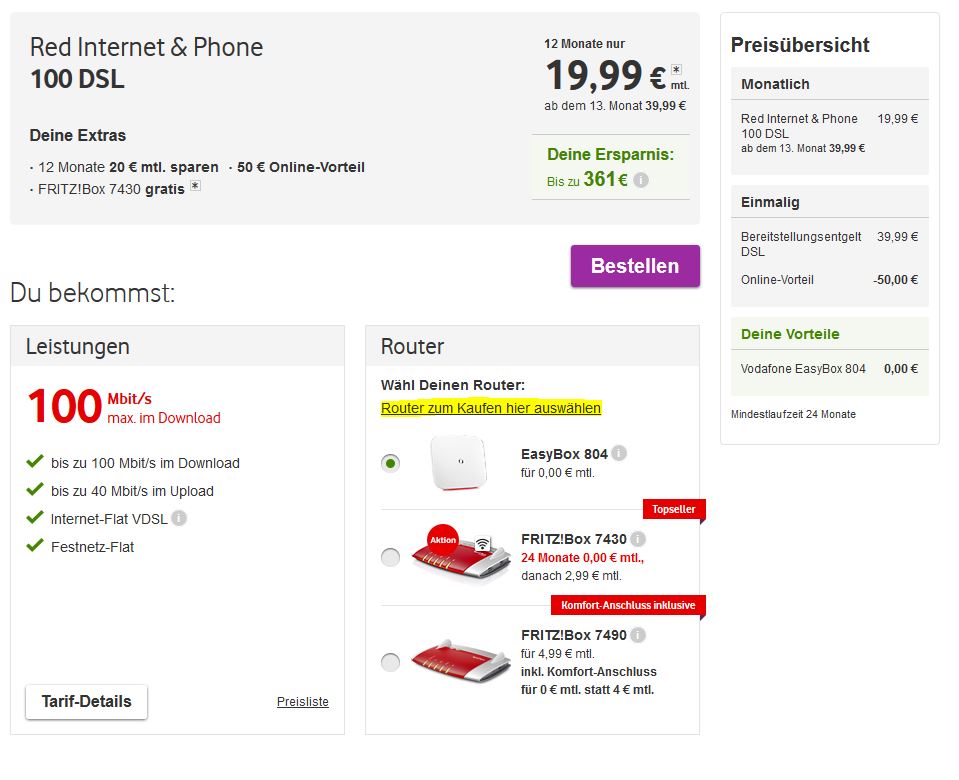This screenshot has height=780, width=959.
Task: Show info for Internet-Flat VDSL
Action: [x=179, y=518]
